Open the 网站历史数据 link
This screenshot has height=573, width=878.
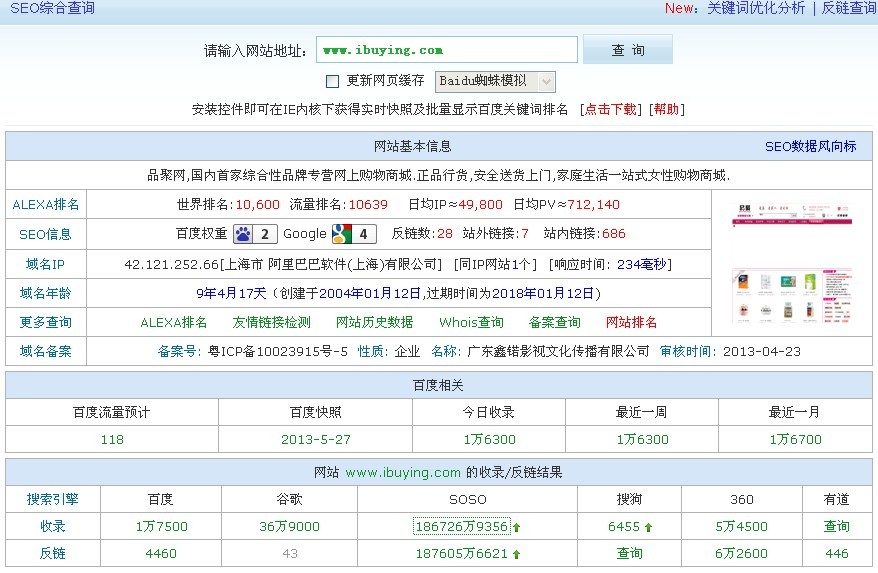(375, 323)
